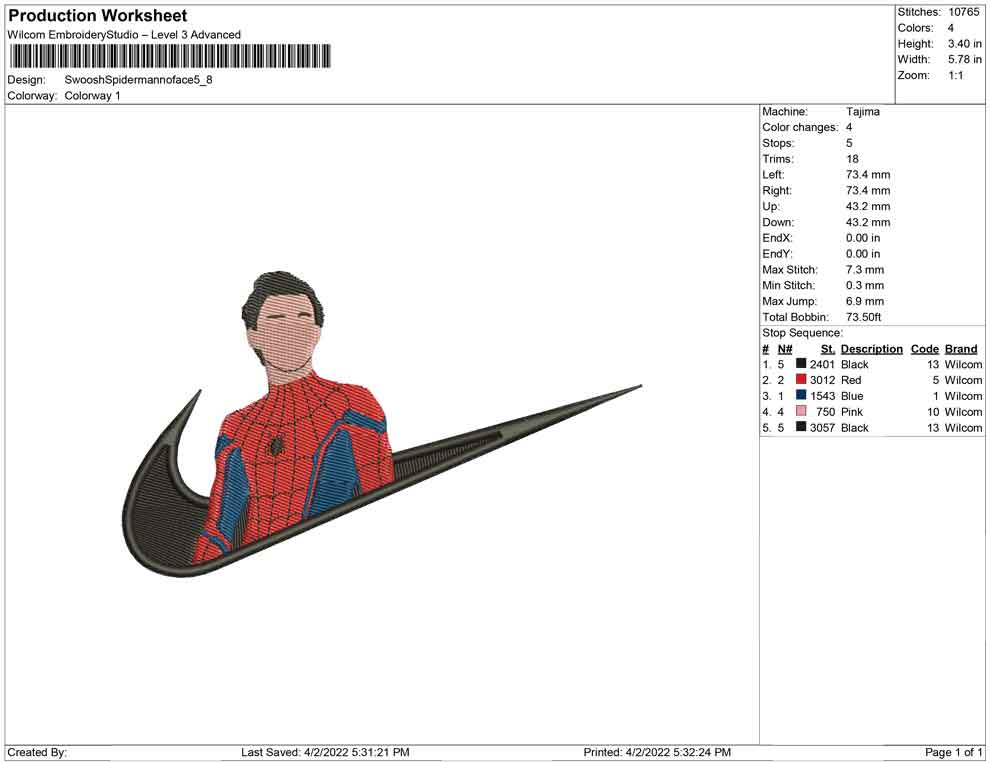Screen dimensions: 990x762
Task: Click the Width value 5.78 in
Action: click(x=964, y=59)
